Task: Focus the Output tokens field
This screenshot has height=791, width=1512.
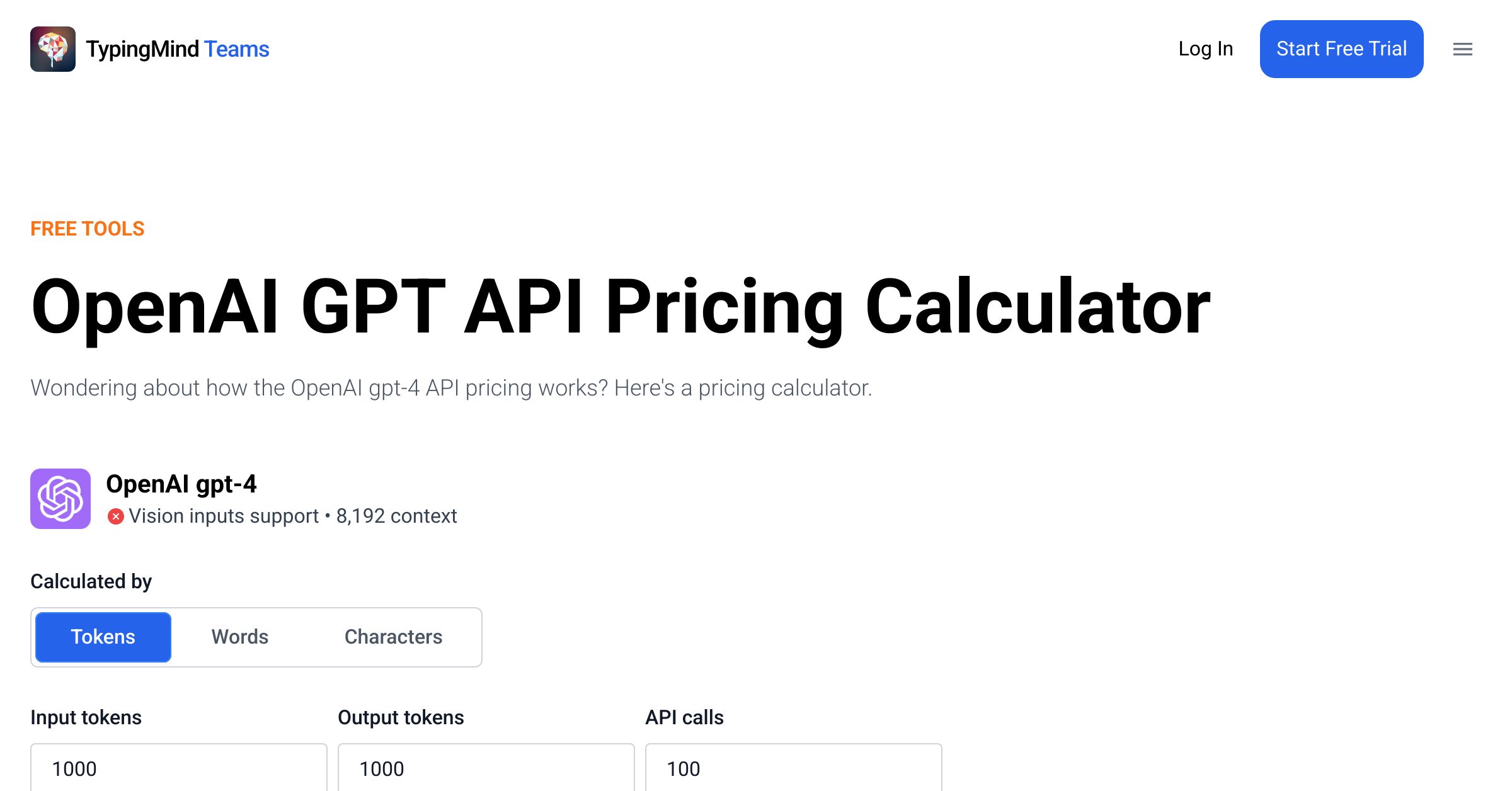Action: tap(486, 768)
